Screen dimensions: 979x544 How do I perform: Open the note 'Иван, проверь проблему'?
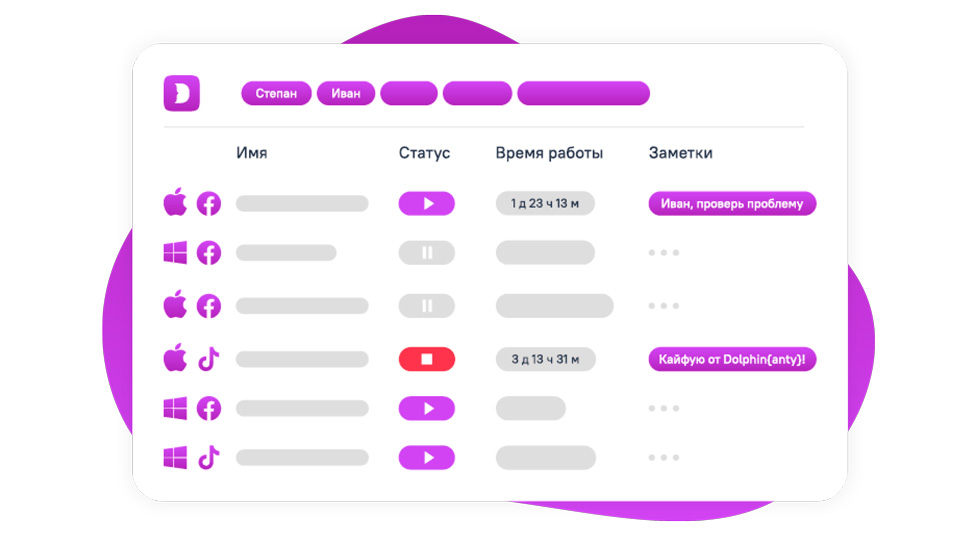(x=732, y=204)
